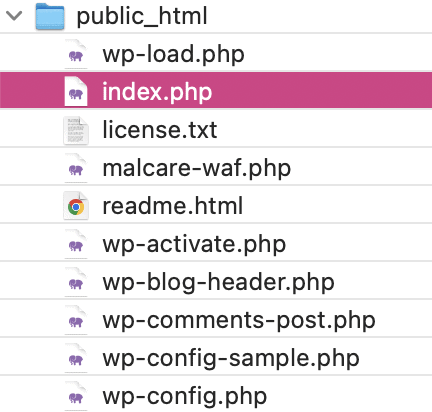
Task: Click the PHP icon beside wp-config-sample.php
Action: pyautogui.click(x=76, y=358)
